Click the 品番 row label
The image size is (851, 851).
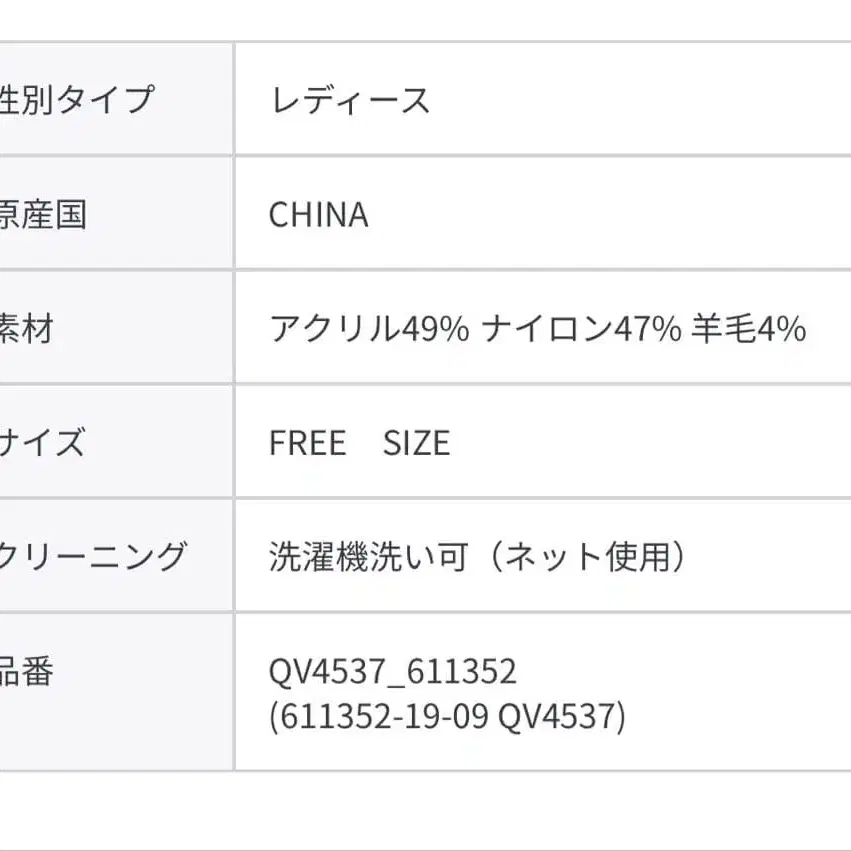tap(26, 672)
